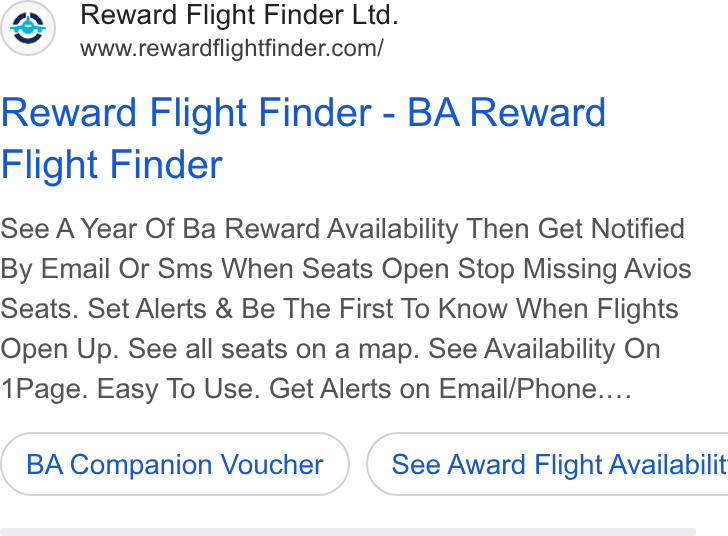Open the Reward Flight Finder Ltd. site name

(240, 15)
